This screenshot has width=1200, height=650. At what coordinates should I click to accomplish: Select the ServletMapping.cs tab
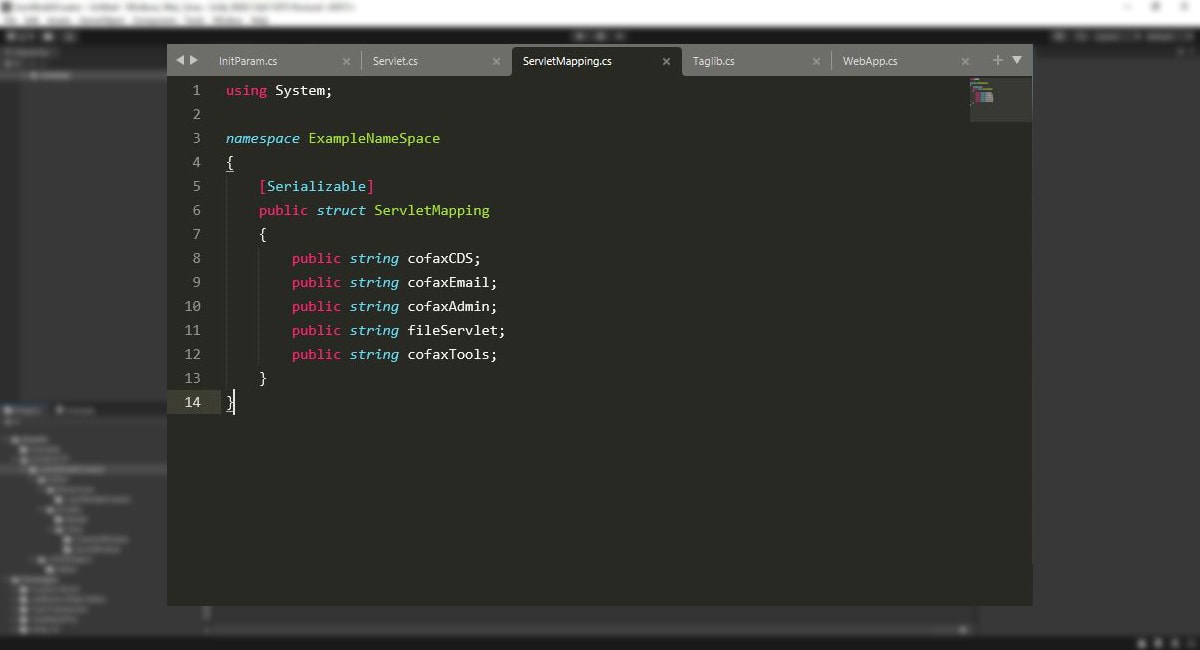click(x=567, y=61)
